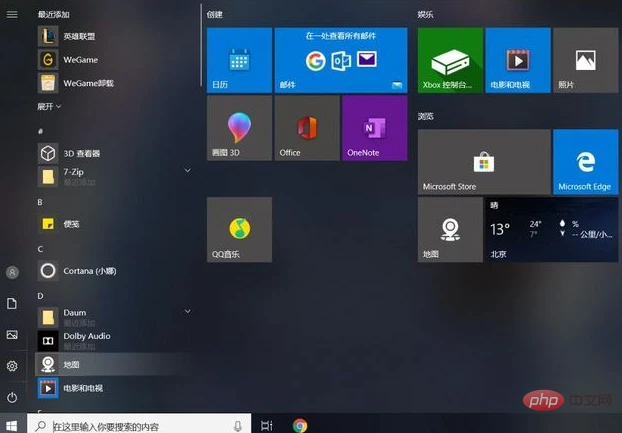This screenshot has width=622, height=433.
Task: Launch 英雄联盟 from recently added
Action: pos(115,36)
